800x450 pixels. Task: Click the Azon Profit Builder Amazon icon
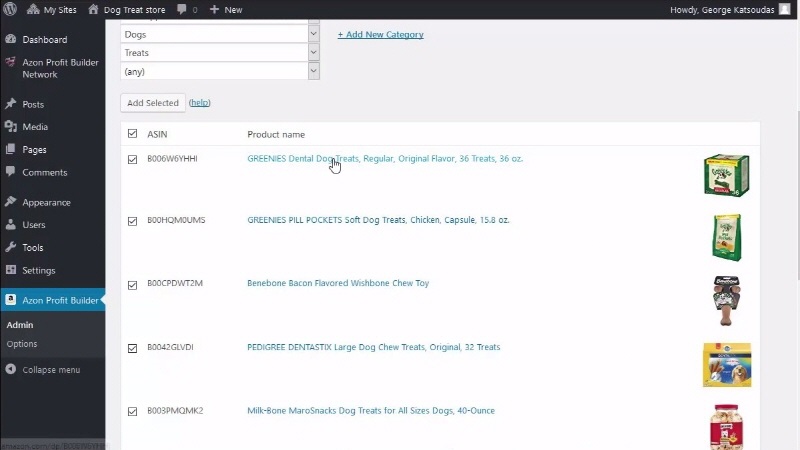[11, 300]
